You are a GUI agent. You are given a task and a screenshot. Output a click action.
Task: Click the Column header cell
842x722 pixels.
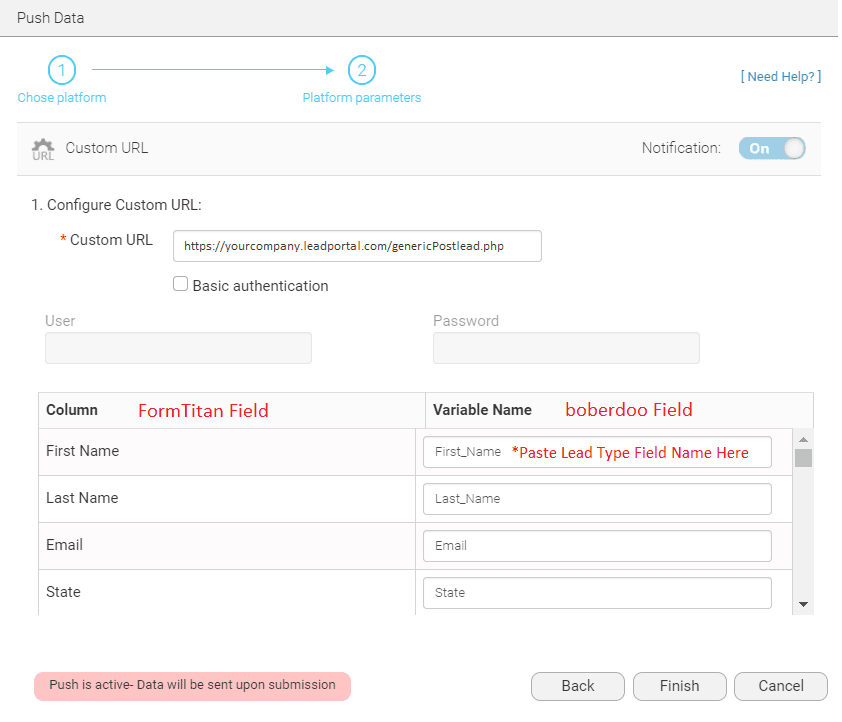(232, 410)
